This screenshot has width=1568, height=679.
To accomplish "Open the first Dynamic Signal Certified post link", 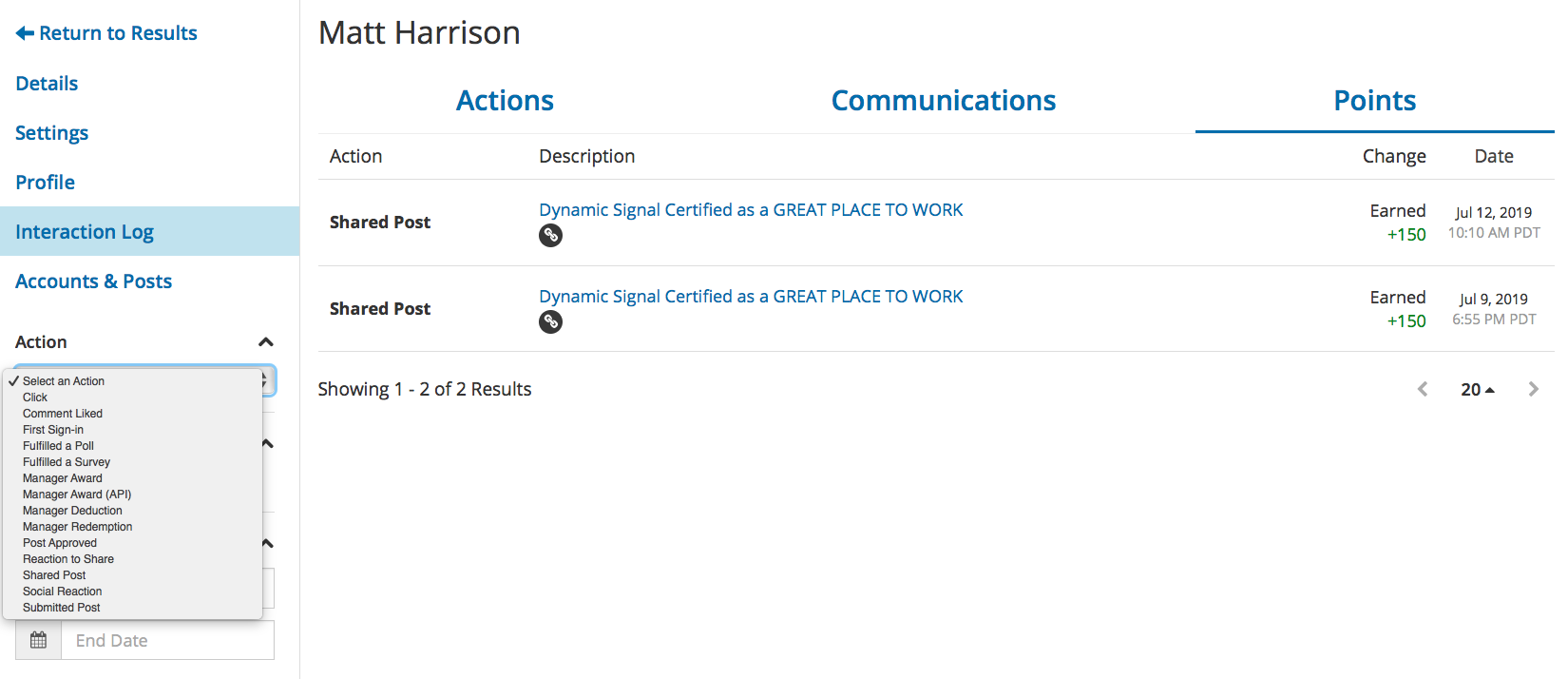I will pos(751,210).
